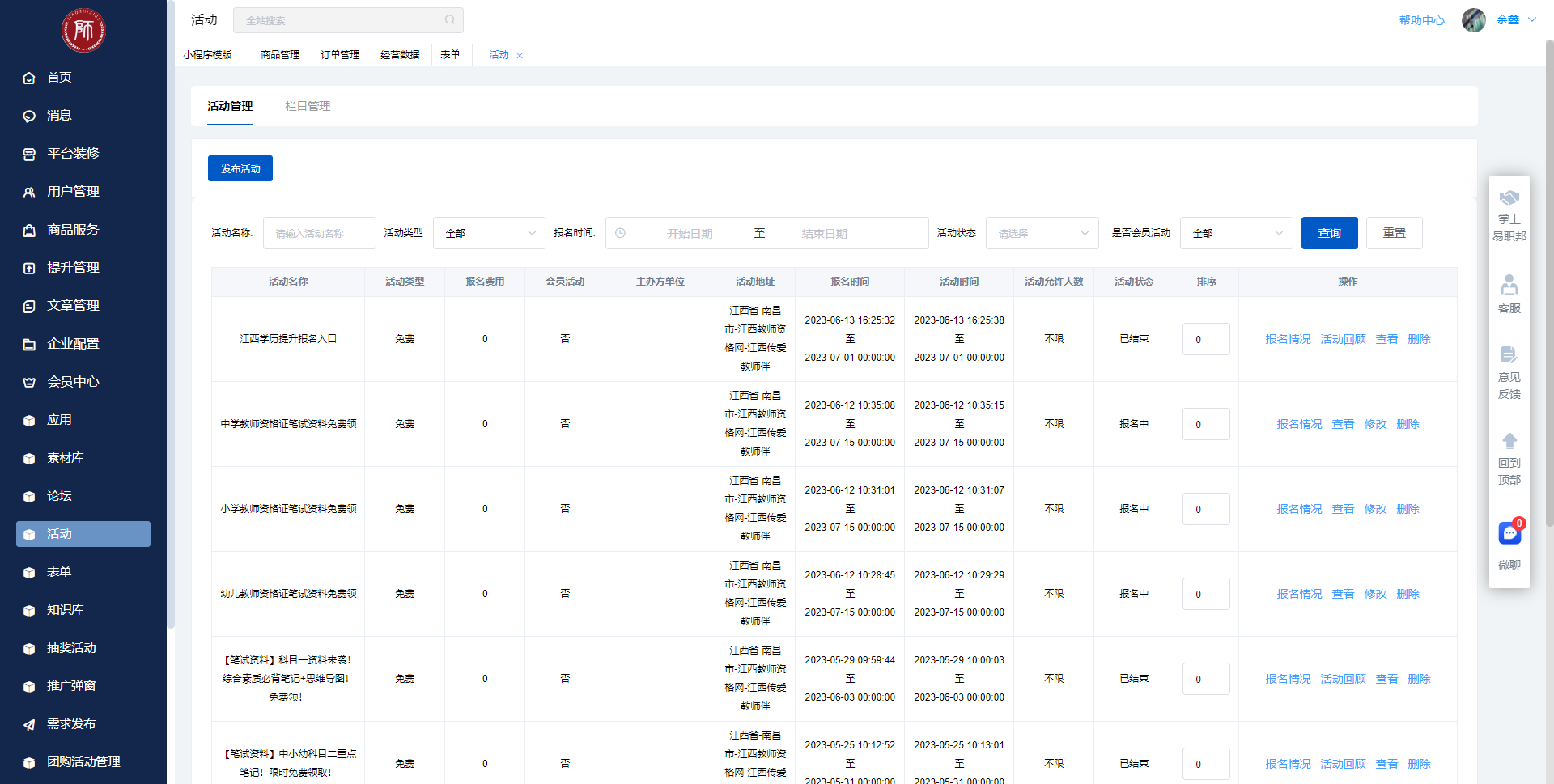Click the user management person icon
Viewport: 1554px width, 784px height.
click(x=29, y=192)
